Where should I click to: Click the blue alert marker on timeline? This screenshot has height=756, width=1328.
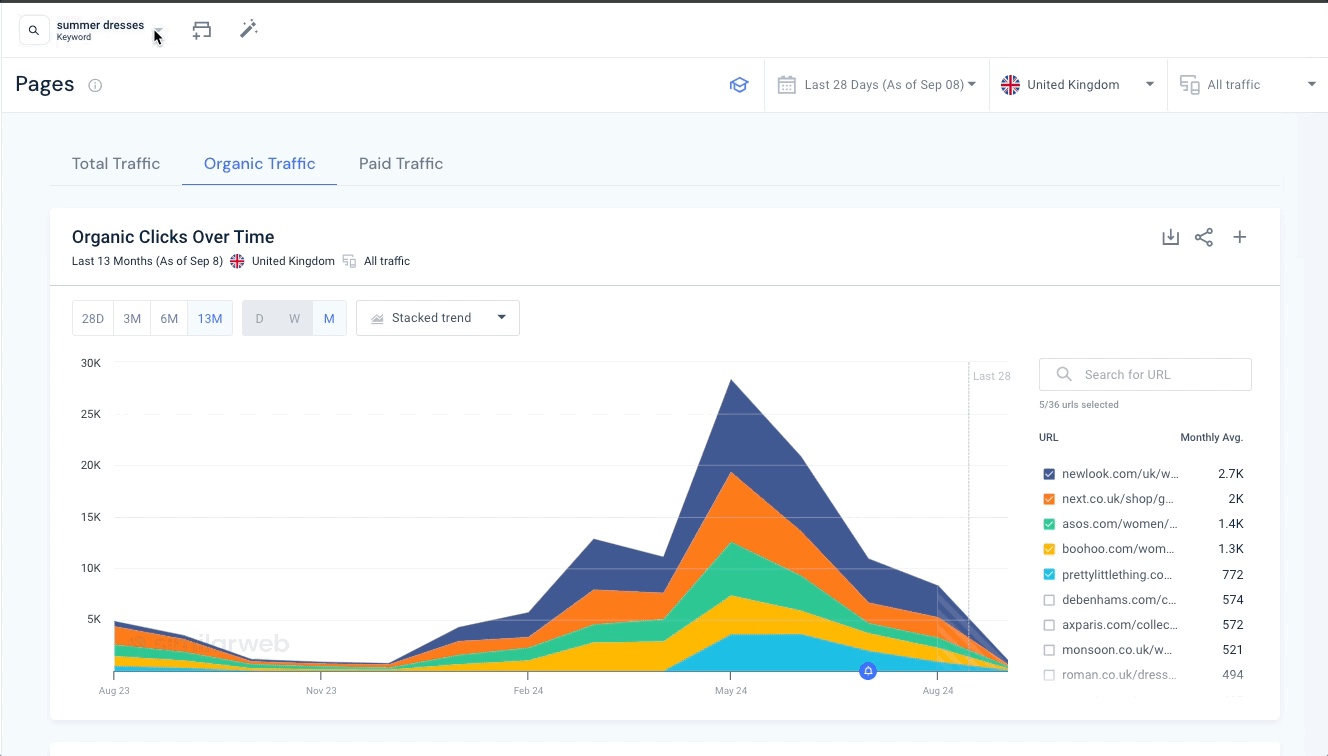(868, 671)
